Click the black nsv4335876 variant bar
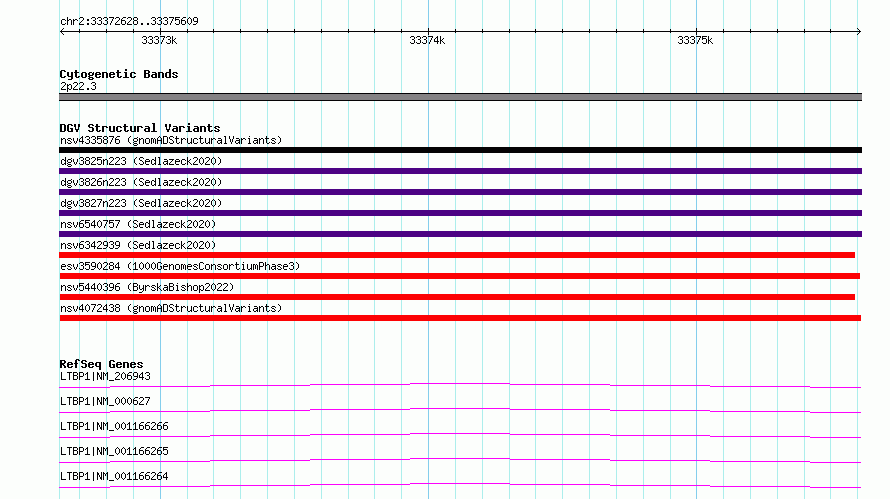This screenshot has height=499, width=890. (x=460, y=150)
